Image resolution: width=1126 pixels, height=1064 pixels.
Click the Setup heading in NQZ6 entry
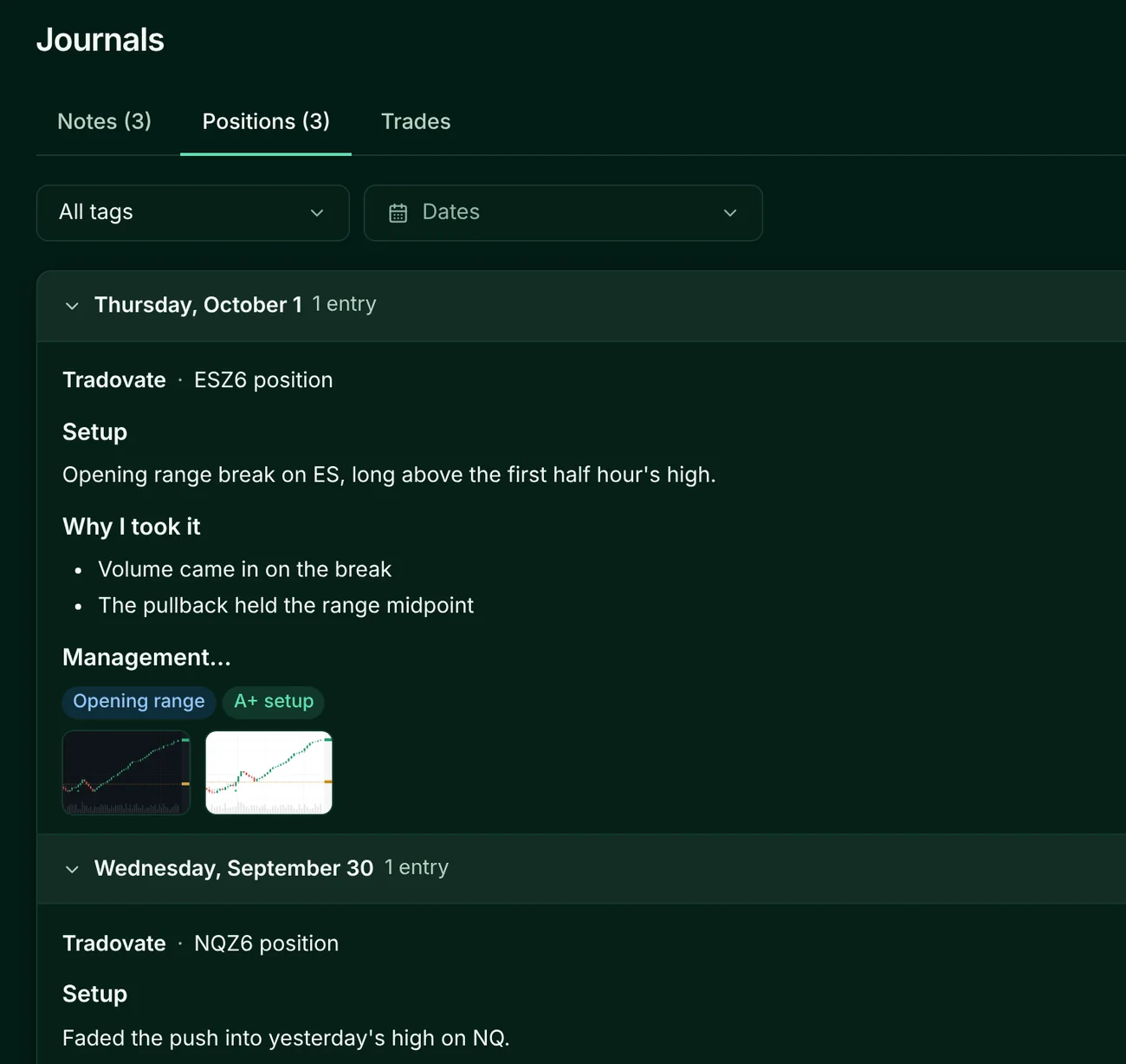(x=95, y=994)
